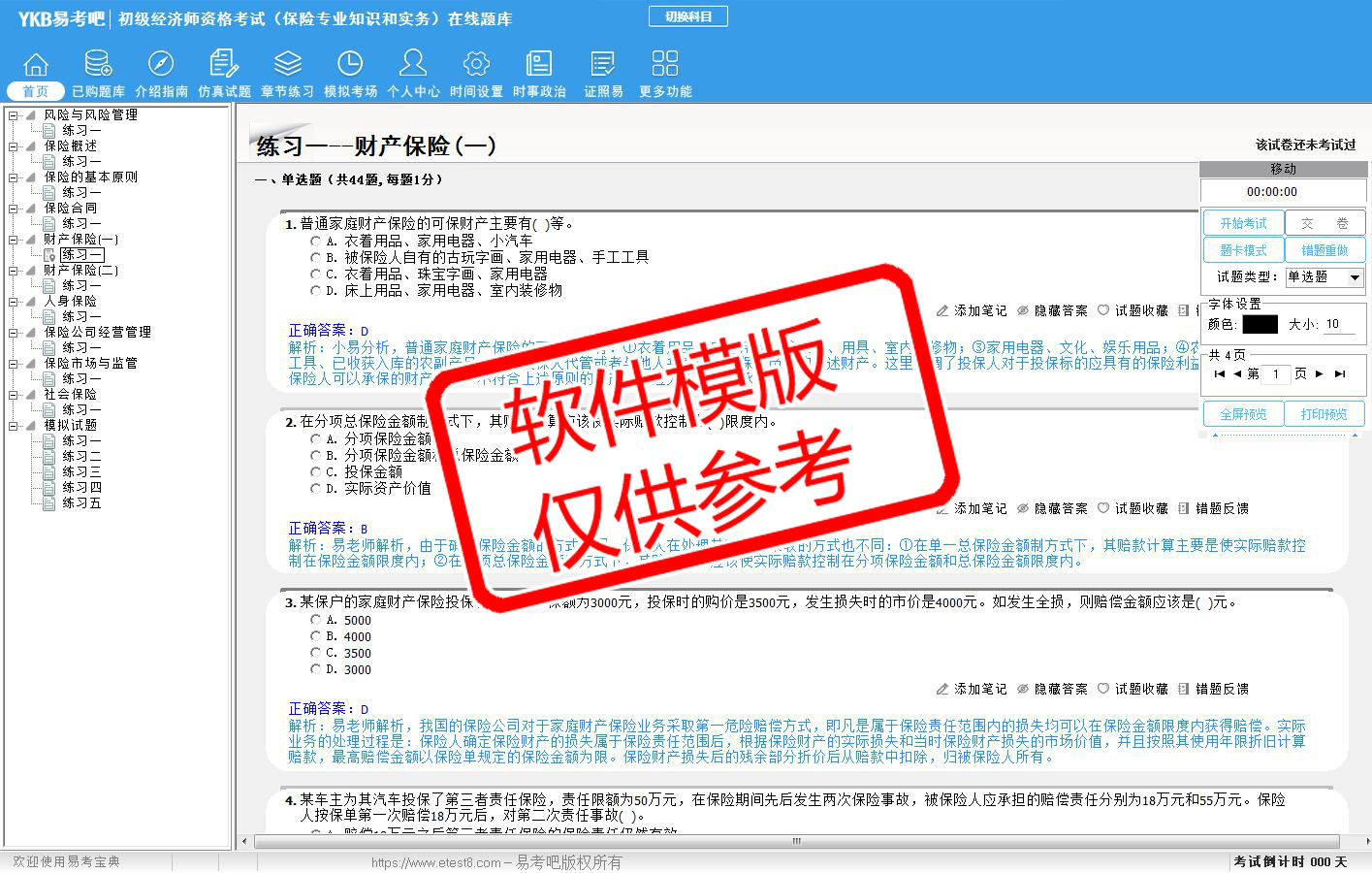
Task: Open the 介绍指南 compass icon
Action: [161, 65]
